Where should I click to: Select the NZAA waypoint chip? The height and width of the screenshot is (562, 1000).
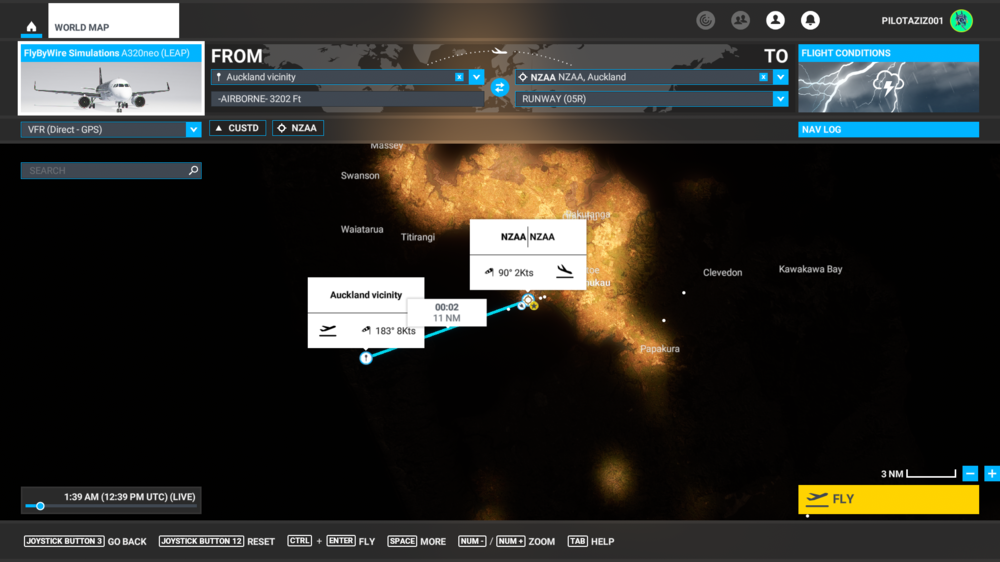pos(298,128)
